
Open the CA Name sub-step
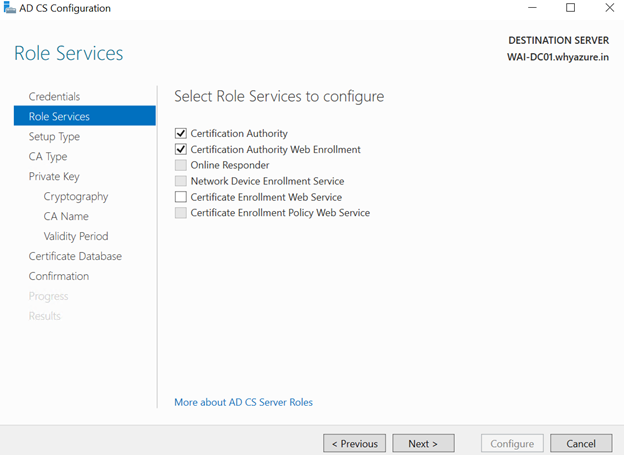click(x=66, y=216)
